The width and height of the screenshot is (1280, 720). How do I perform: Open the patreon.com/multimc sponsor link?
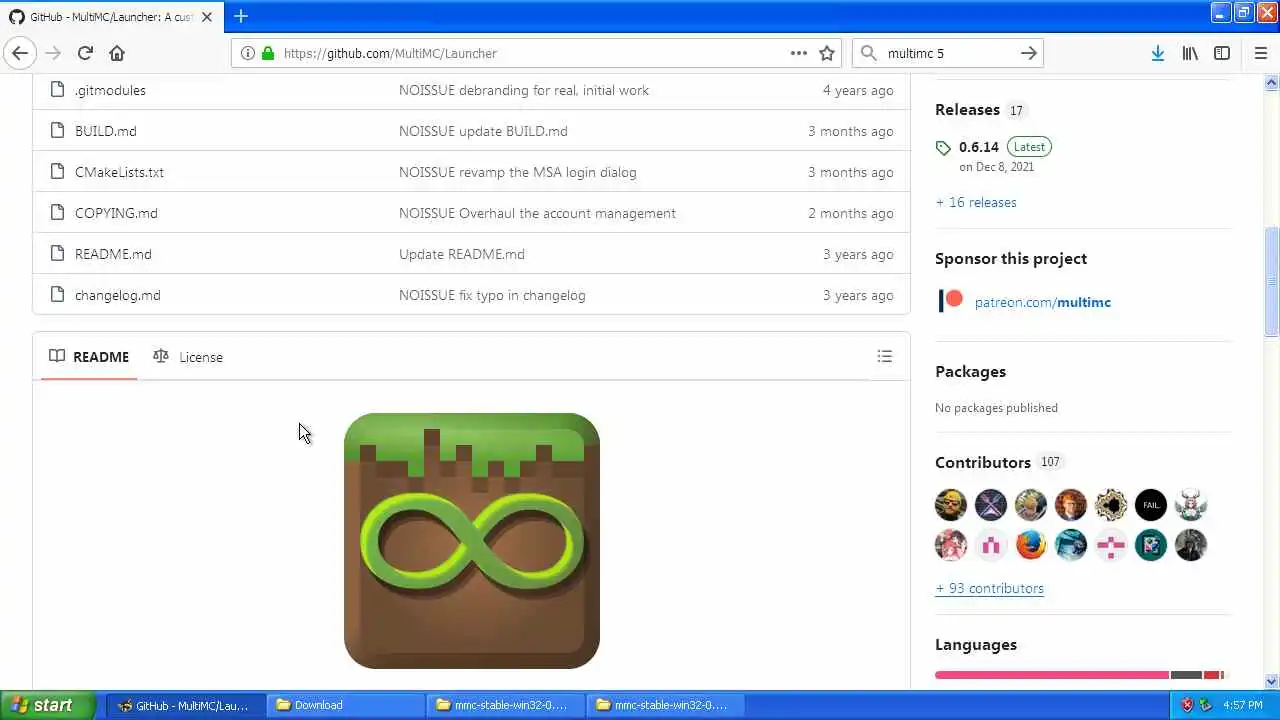pos(1043,302)
